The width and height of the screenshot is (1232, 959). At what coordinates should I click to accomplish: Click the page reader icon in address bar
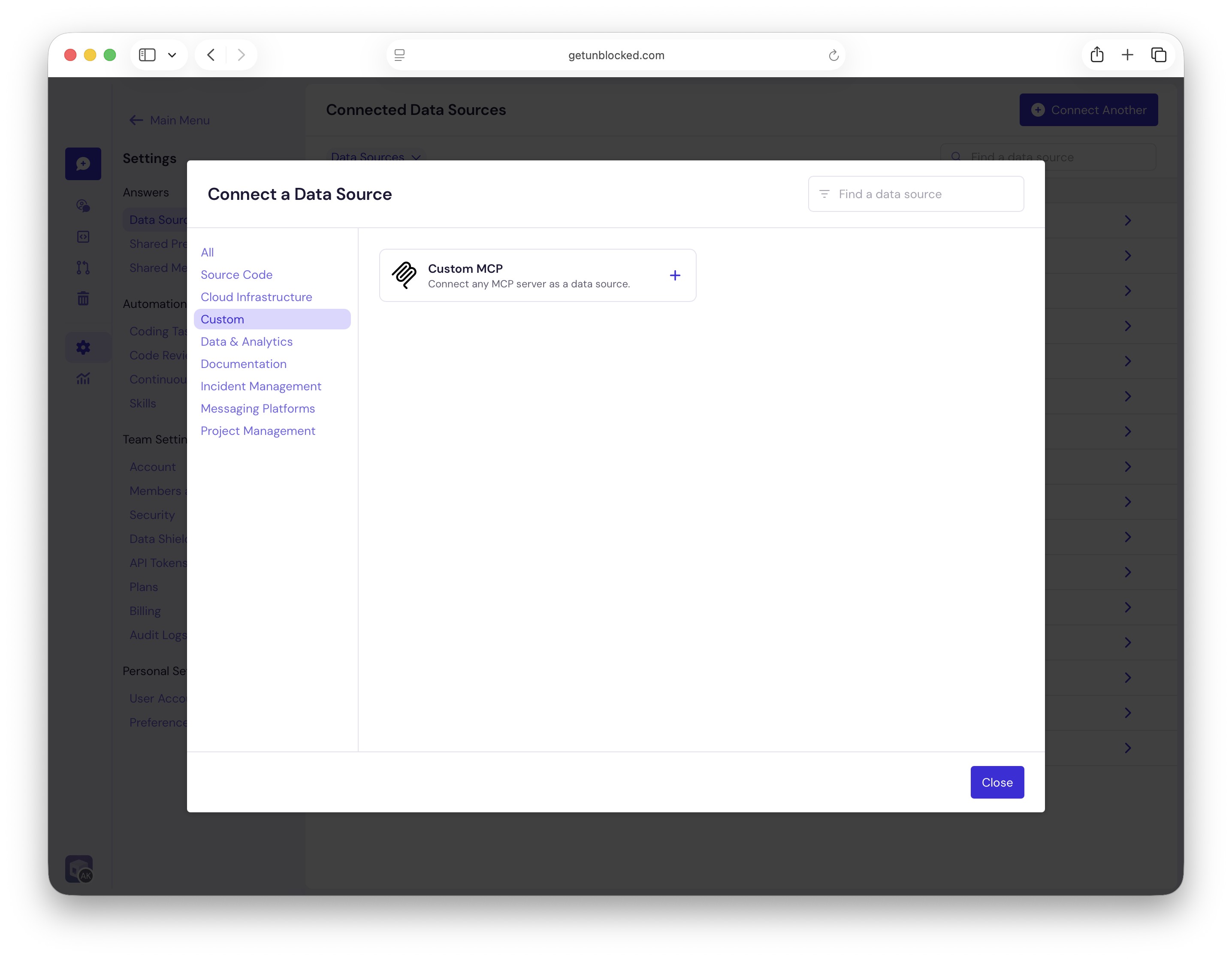[x=399, y=55]
